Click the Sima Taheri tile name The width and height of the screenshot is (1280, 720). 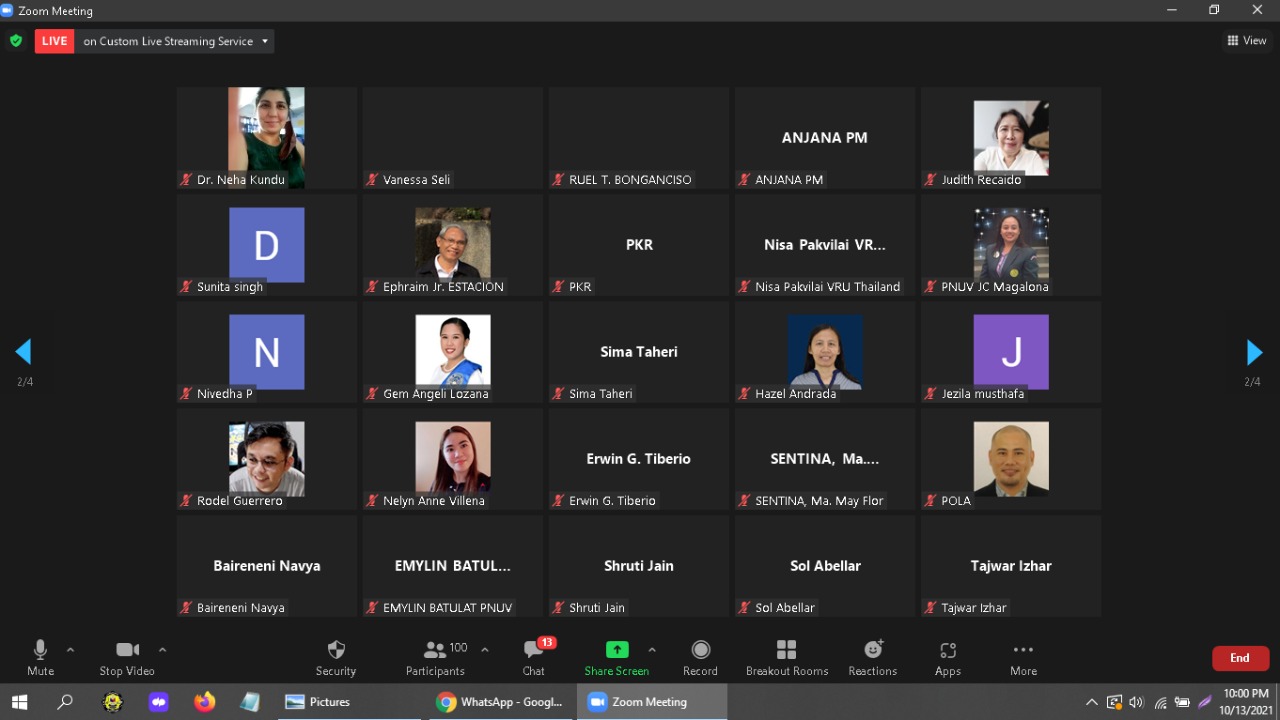[x=639, y=352]
